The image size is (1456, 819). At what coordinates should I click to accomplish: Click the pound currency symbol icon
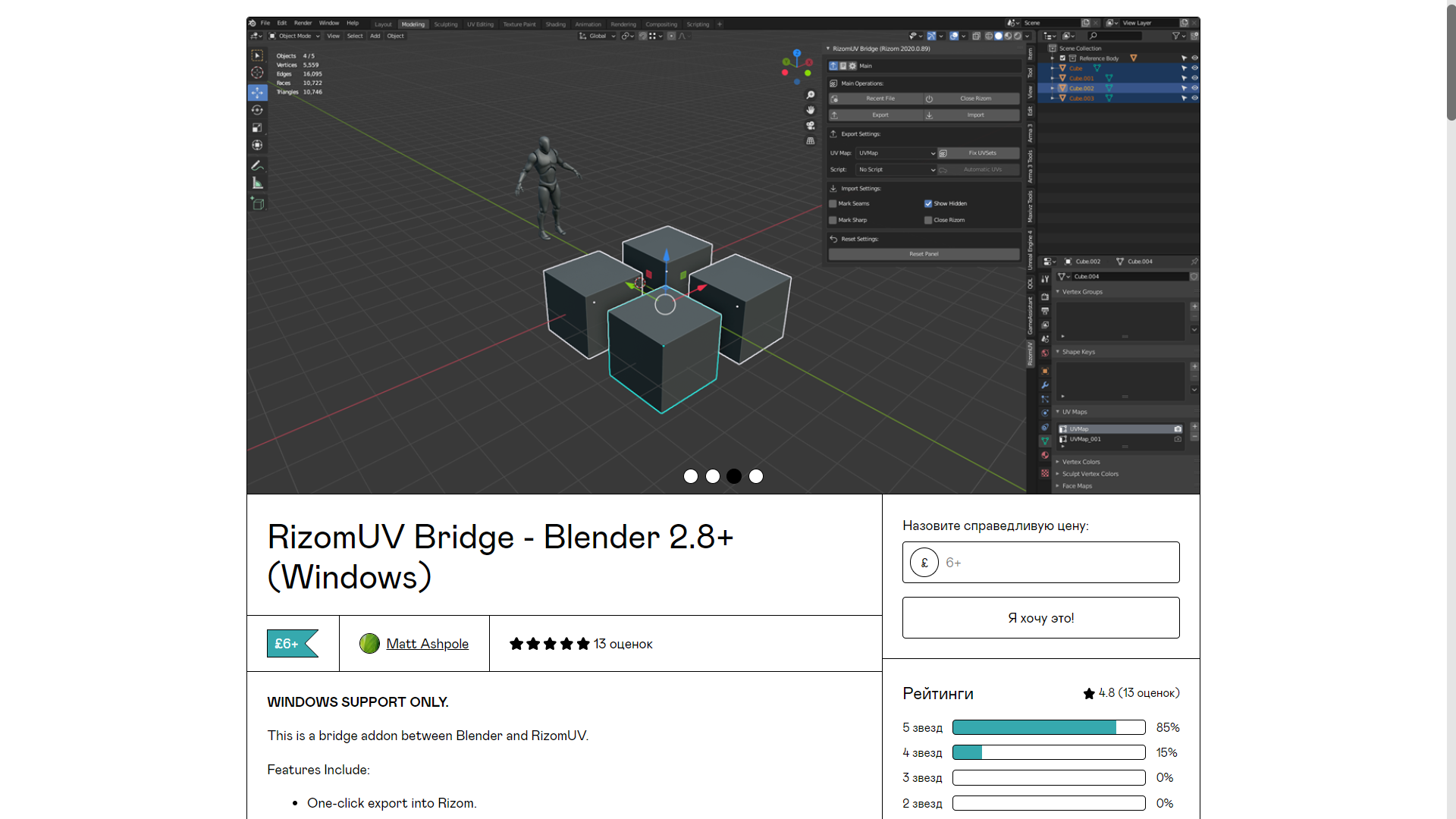[x=924, y=563]
